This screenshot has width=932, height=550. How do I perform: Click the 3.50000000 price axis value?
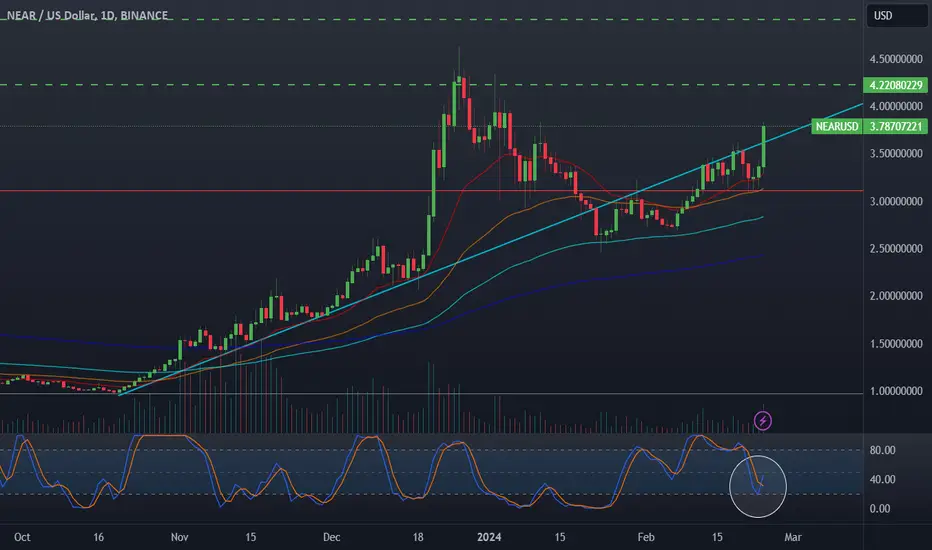(x=896, y=153)
